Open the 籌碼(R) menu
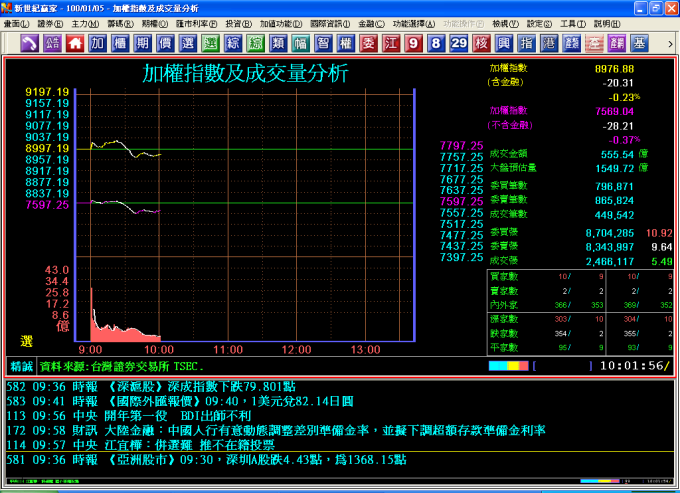 tap(120, 24)
